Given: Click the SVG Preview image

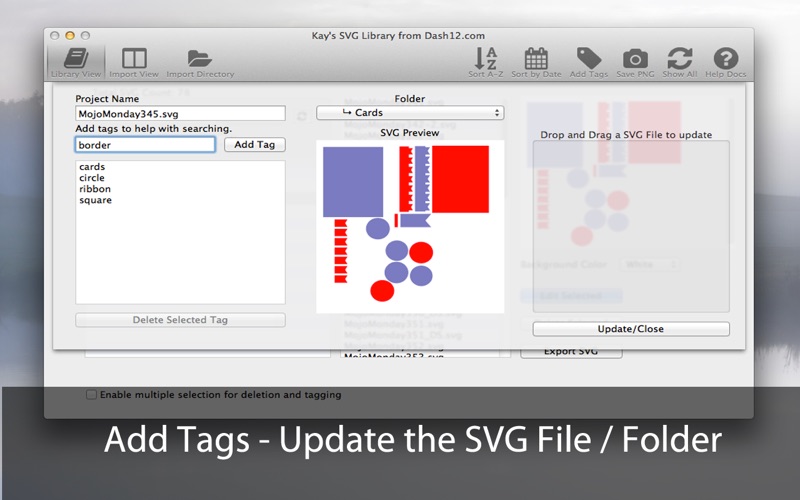Looking at the screenshot, I should [x=410, y=227].
